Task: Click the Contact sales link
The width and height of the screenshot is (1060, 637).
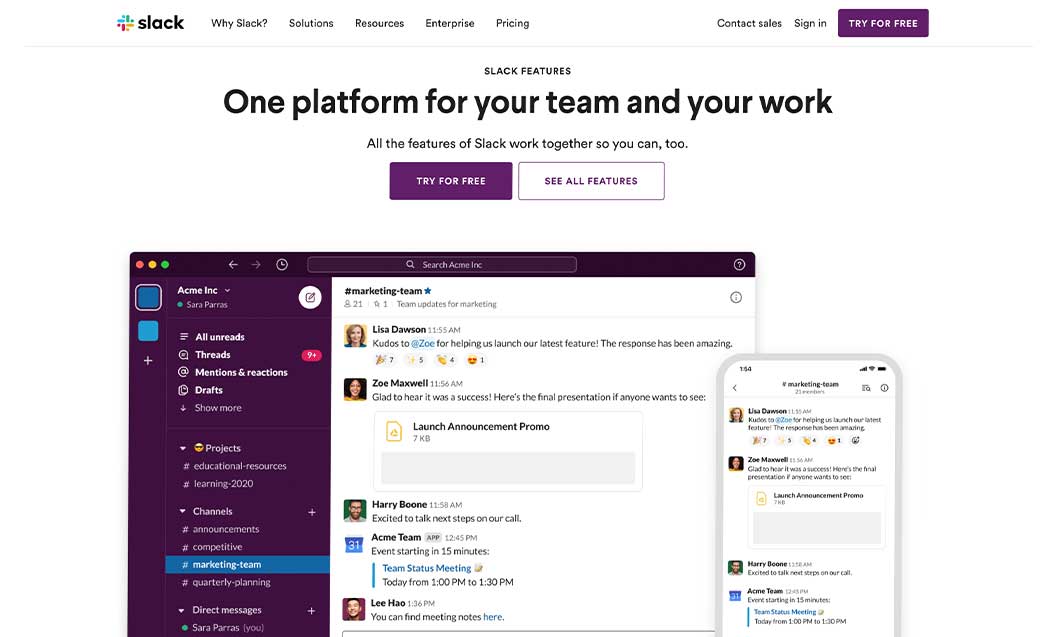Action: (x=749, y=23)
